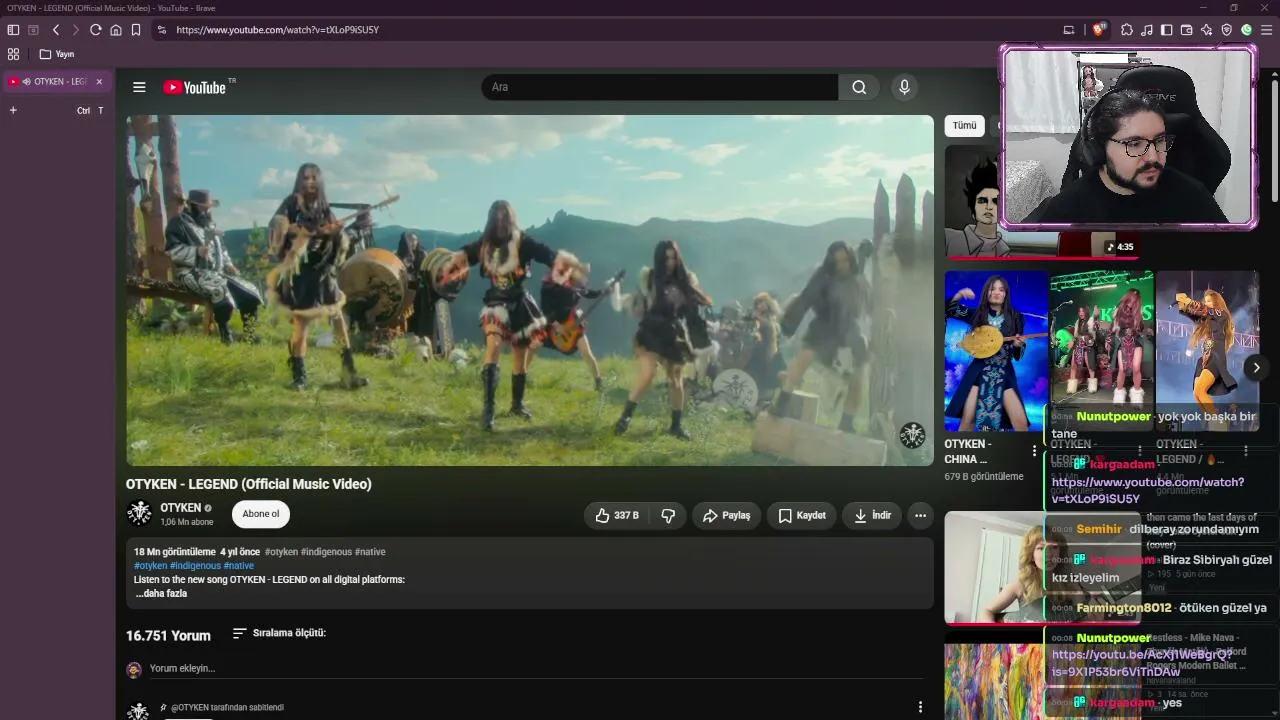The height and width of the screenshot is (720, 1280).
Task: Open the Sıralama ölçütü sort dropdown
Action: (x=279, y=633)
